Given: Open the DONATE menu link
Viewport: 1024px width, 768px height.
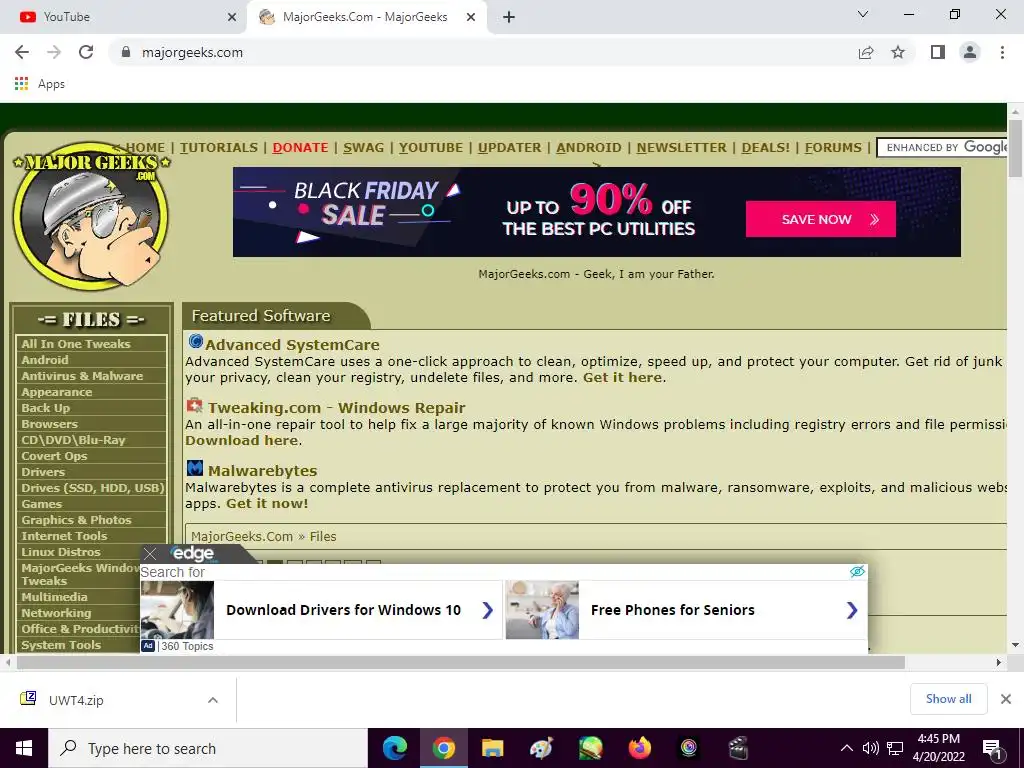Looking at the screenshot, I should pyautogui.click(x=300, y=148).
